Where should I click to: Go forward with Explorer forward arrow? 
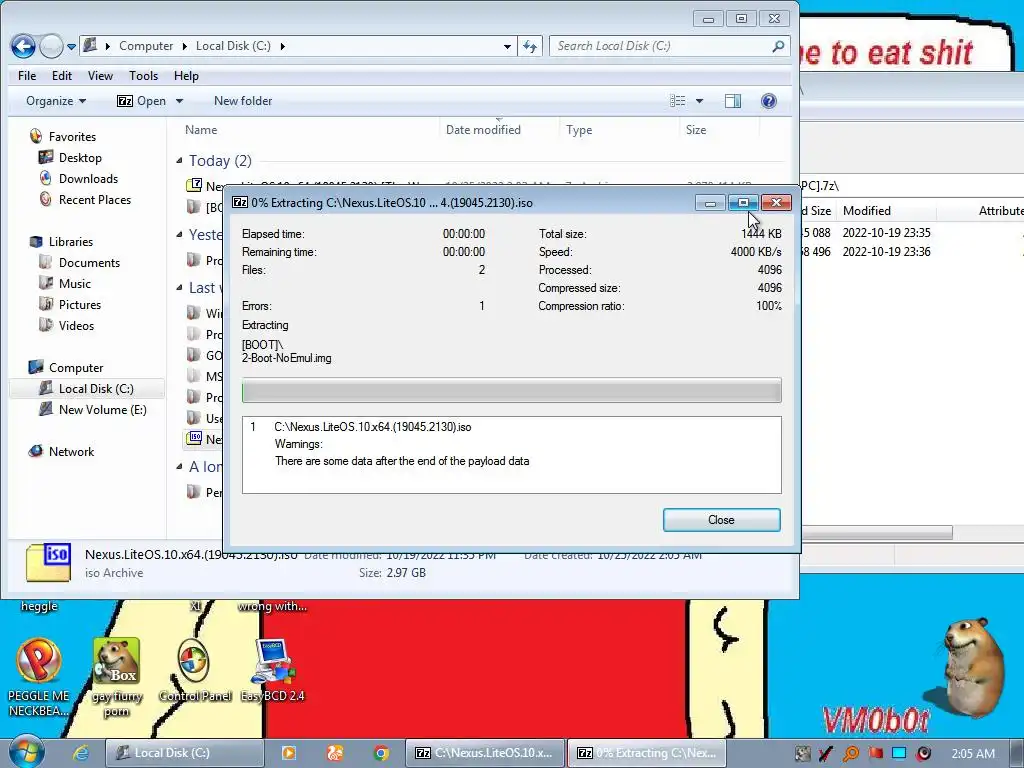coord(52,46)
